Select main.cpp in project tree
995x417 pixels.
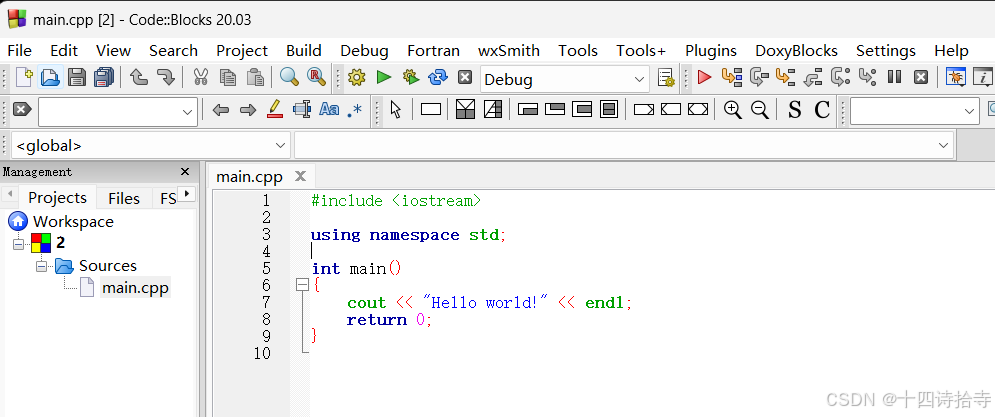[135, 288]
